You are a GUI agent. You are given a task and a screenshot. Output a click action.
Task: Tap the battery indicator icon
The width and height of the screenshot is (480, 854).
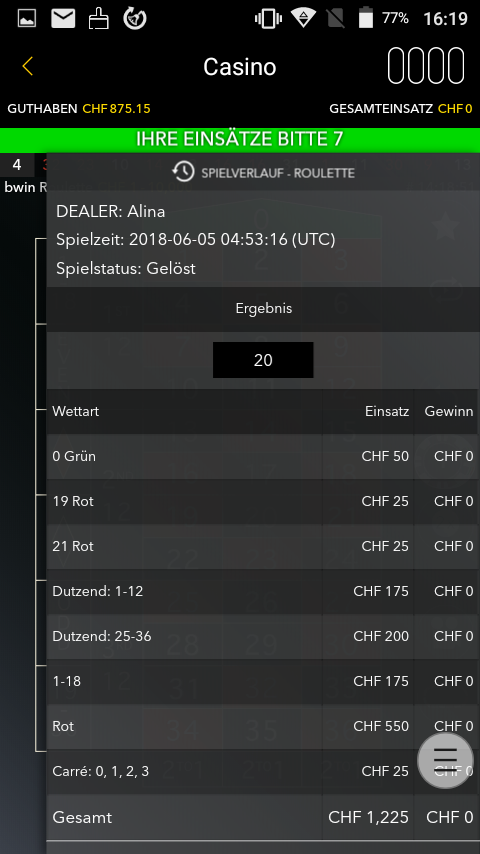pos(366,18)
